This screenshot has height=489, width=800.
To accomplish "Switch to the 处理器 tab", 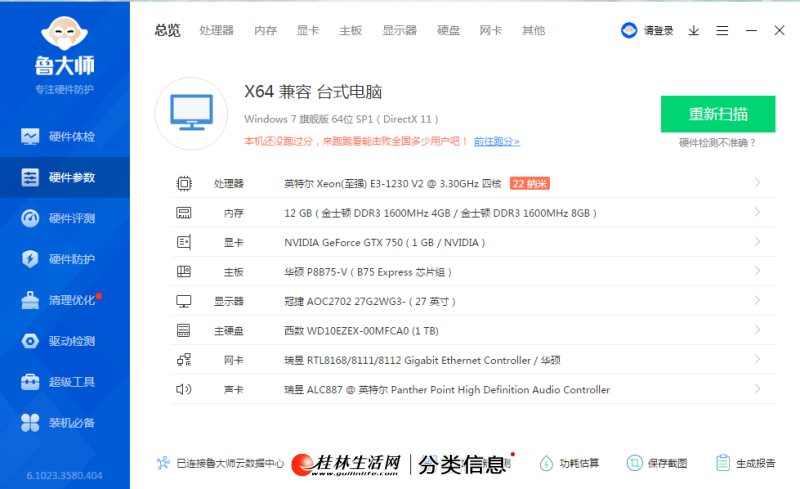I will click(216, 31).
